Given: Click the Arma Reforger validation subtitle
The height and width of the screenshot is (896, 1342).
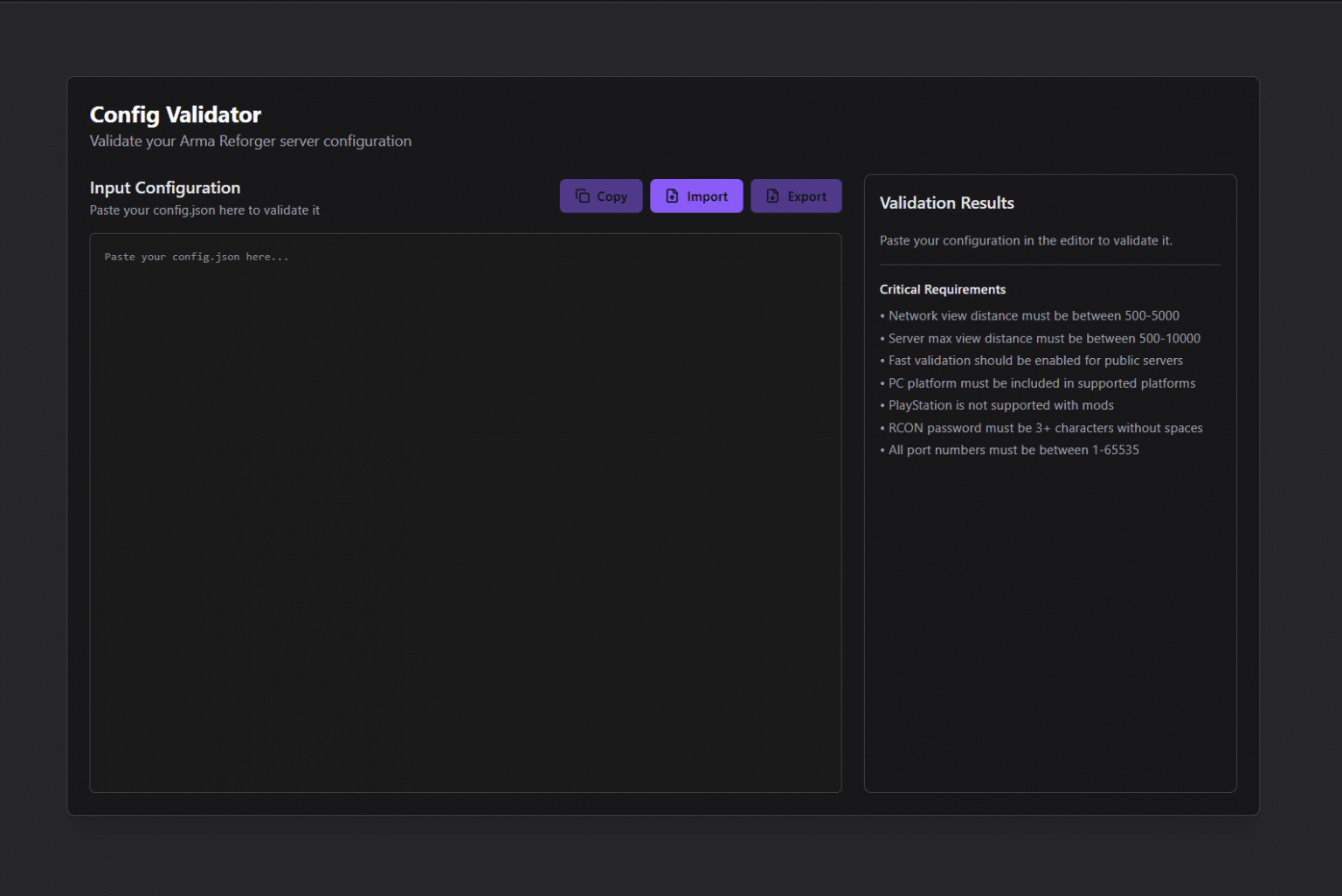Looking at the screenshot, I should pos(250,141).
